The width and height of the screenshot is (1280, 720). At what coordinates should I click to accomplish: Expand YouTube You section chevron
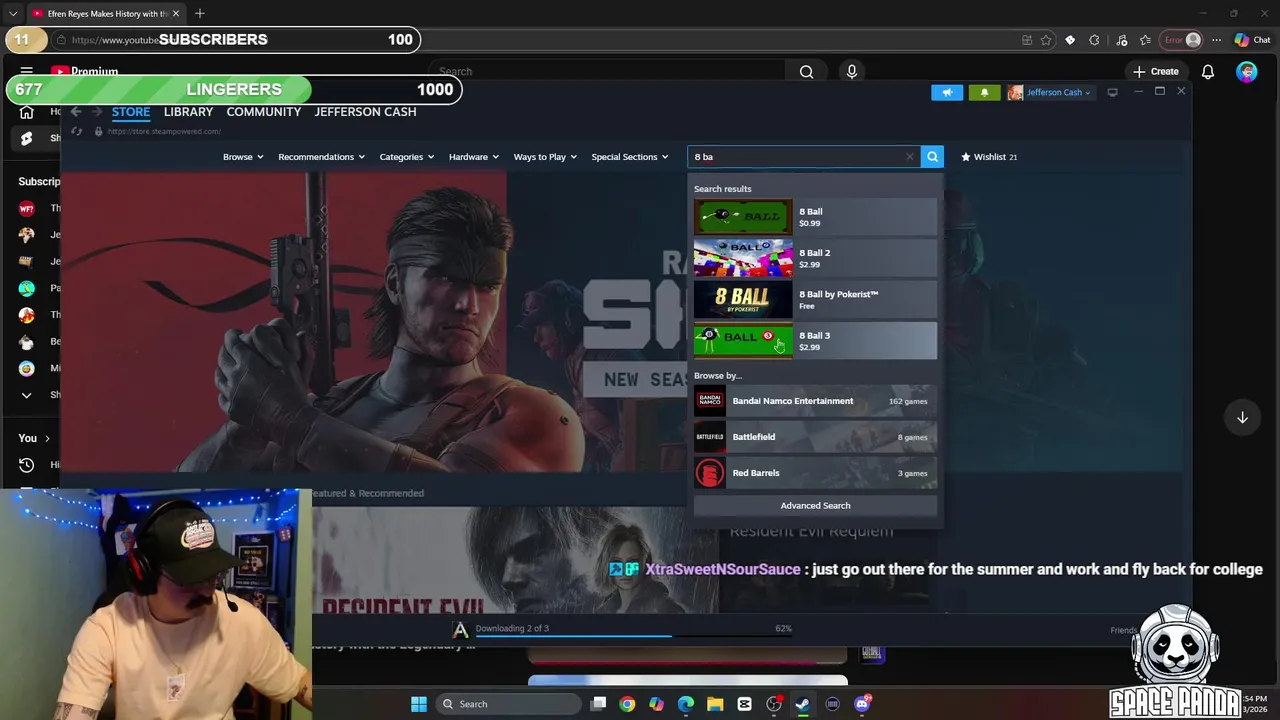pyautogui.click(x=46, y=438)
